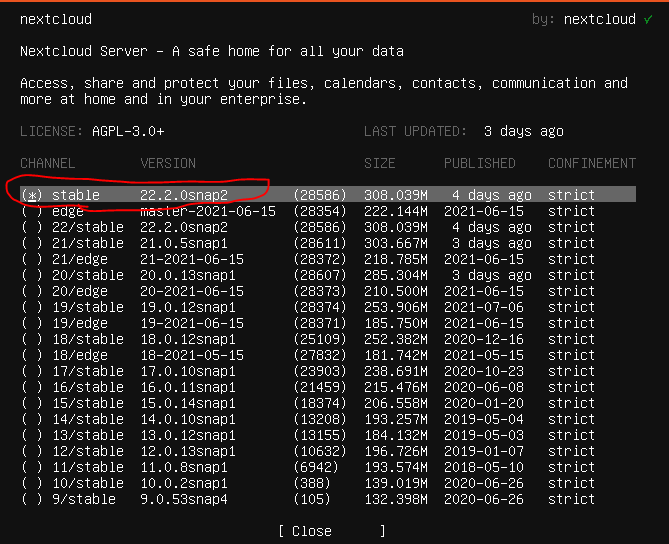
Task: Click the nextcloud snap title
Action: coord(56,19)
